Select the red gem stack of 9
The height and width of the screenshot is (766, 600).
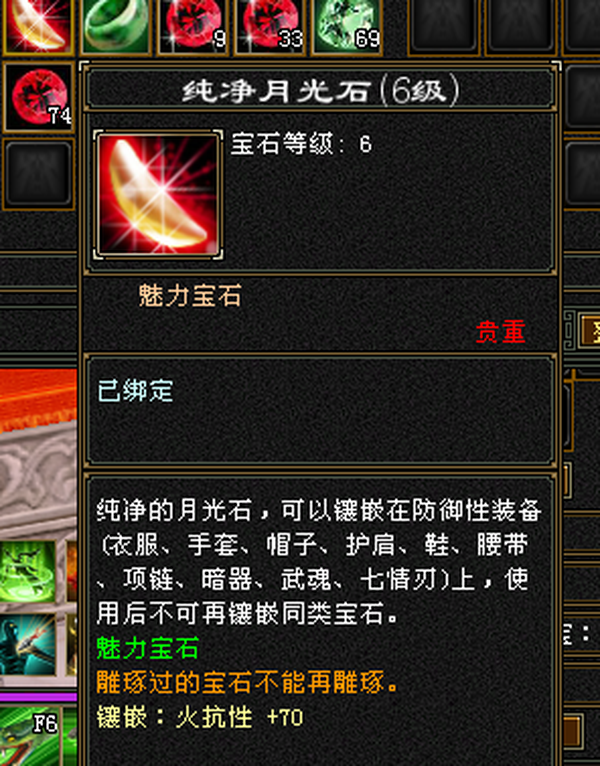(193, 25)
